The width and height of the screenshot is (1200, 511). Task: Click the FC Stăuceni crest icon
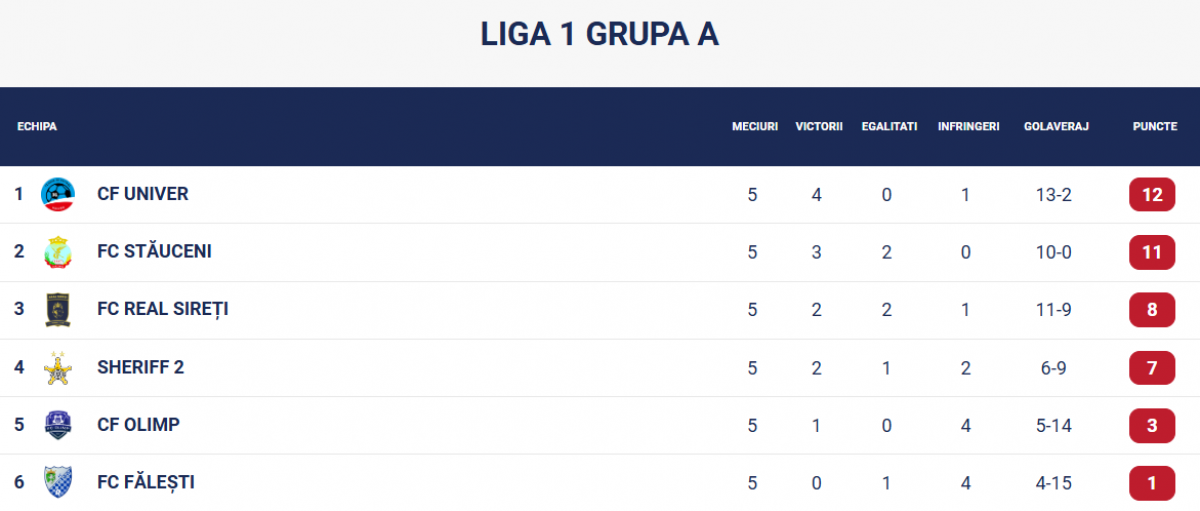coord(58,252)
